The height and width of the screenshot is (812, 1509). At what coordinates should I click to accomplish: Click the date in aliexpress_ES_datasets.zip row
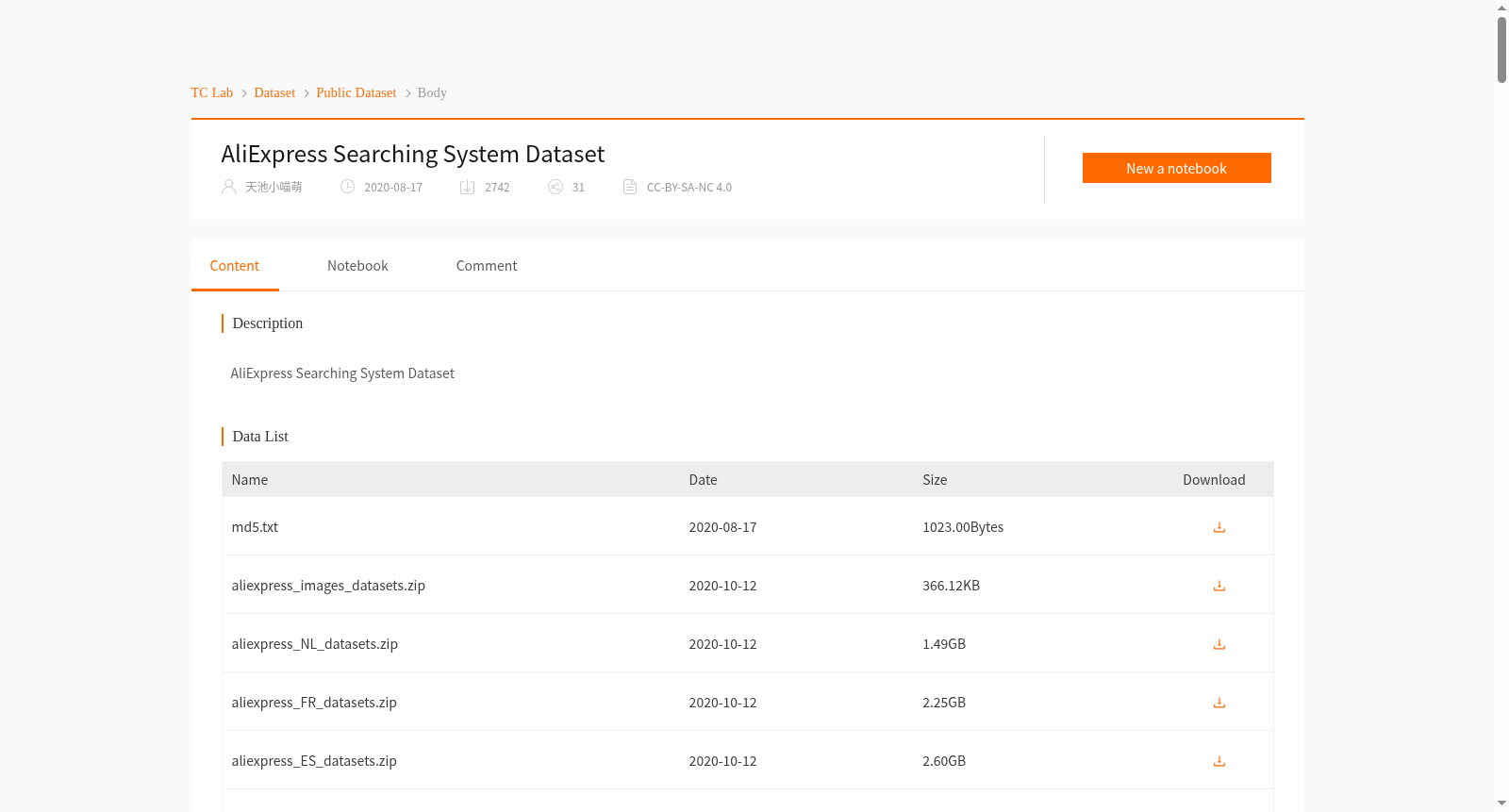tap(723, 761)
